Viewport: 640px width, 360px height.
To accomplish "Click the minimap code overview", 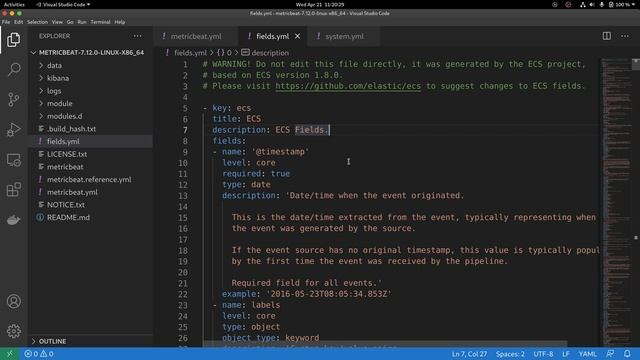I will (616, 202).
